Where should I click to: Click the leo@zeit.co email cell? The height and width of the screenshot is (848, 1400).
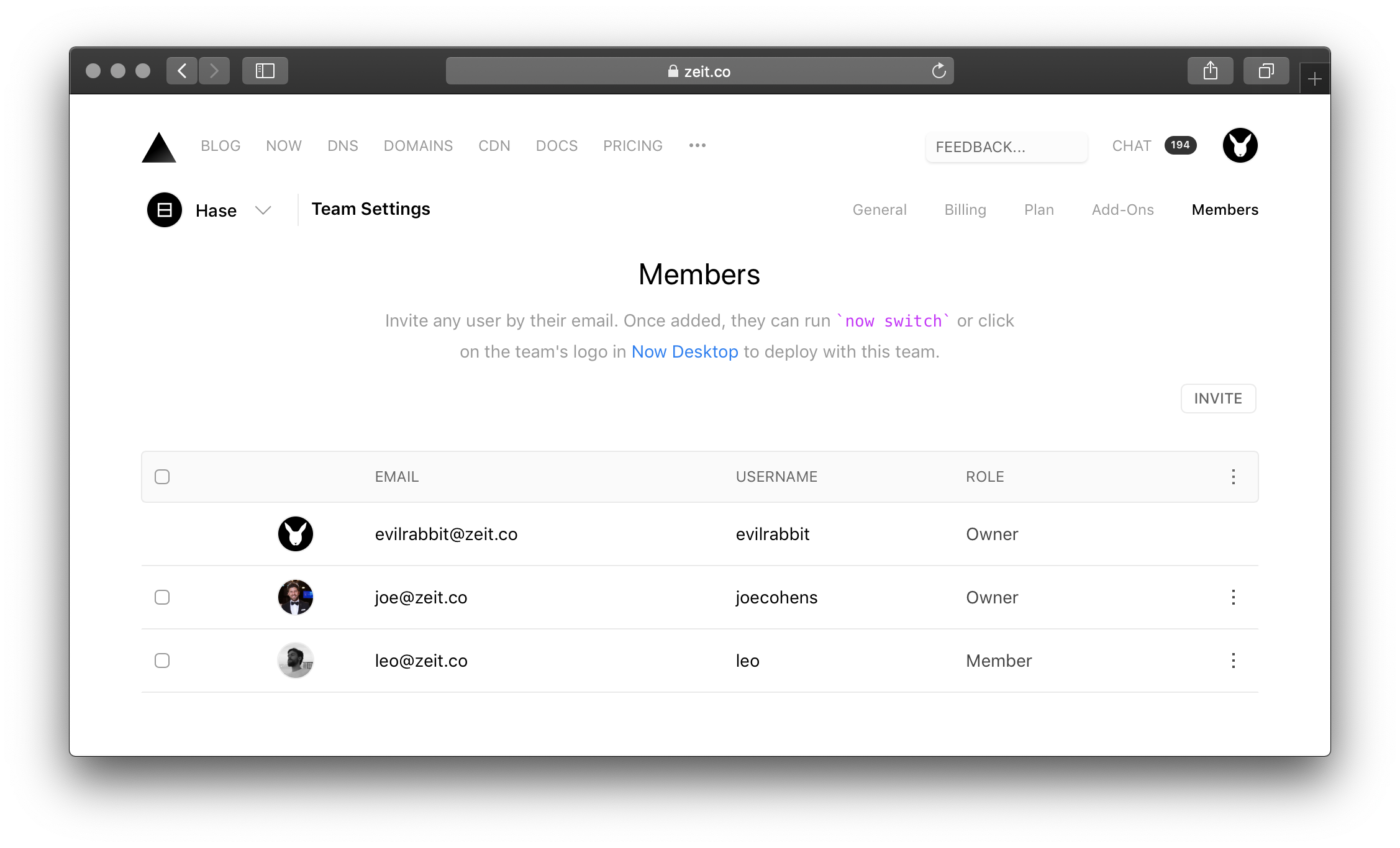click(x=421, y=661)
